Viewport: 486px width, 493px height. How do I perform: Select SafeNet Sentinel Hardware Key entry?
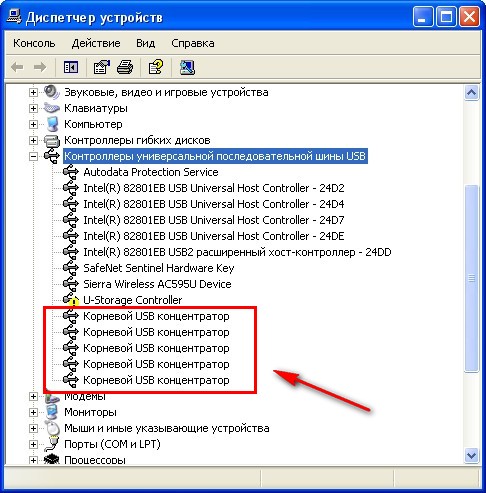(x=159, y=268)
